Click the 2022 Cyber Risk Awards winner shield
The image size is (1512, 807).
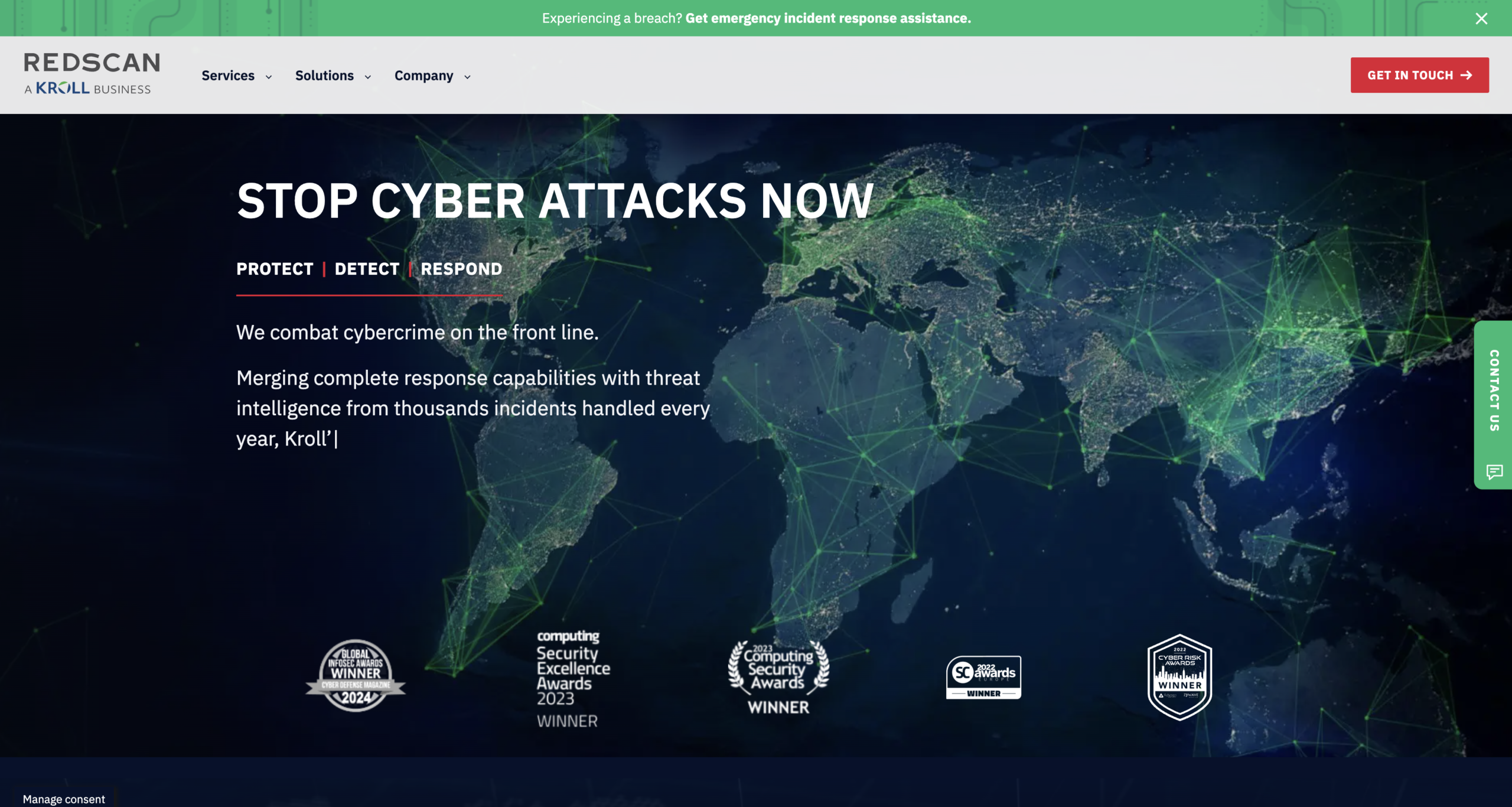(x=1179, y=676)
